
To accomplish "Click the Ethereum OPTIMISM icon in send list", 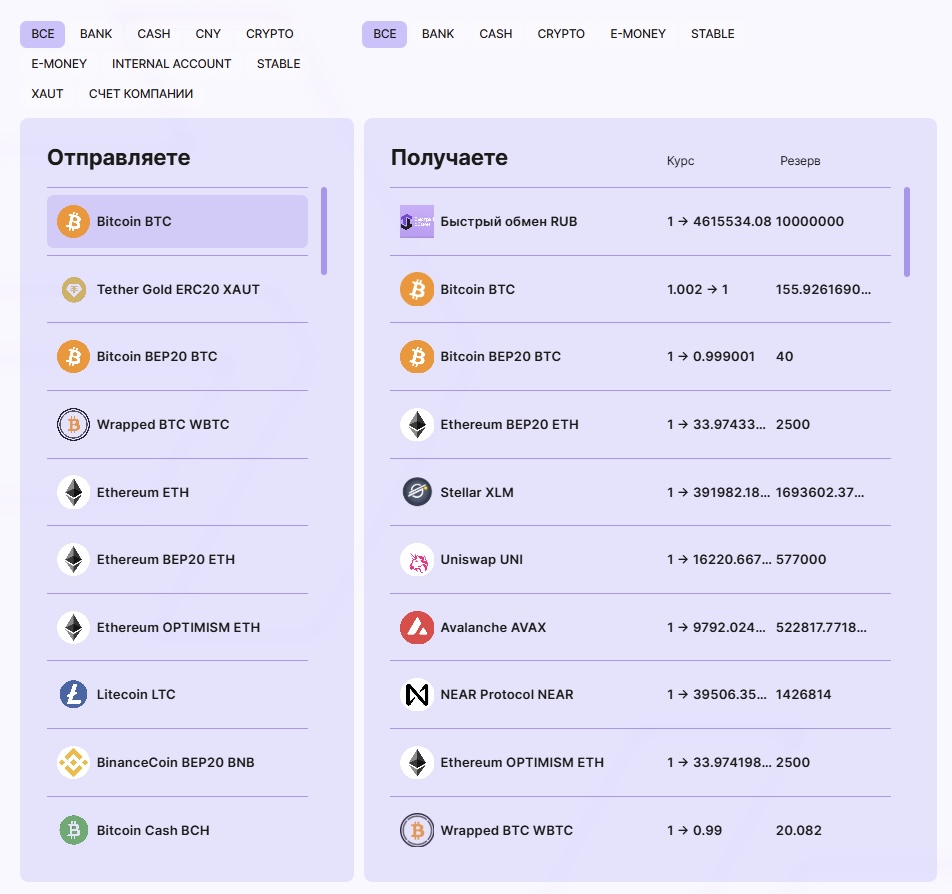I will tap(73, 627).
